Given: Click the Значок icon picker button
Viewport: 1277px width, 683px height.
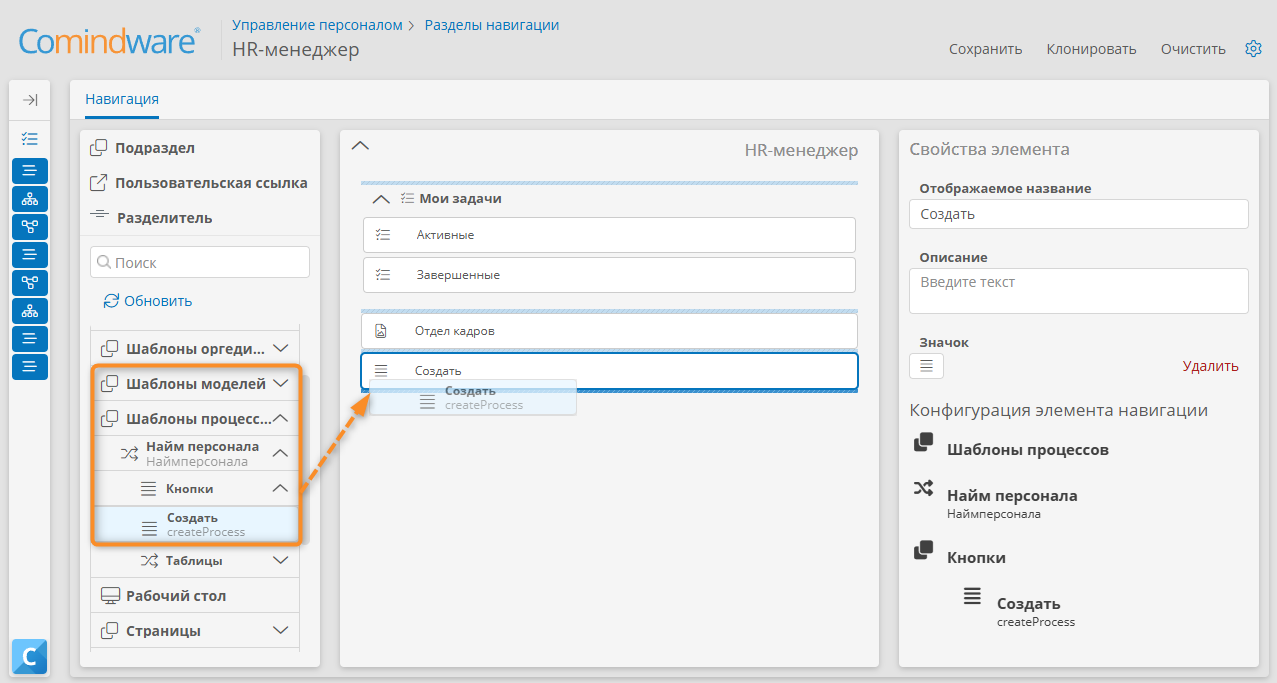Looking at the screenshot, I should pos(926,366).
